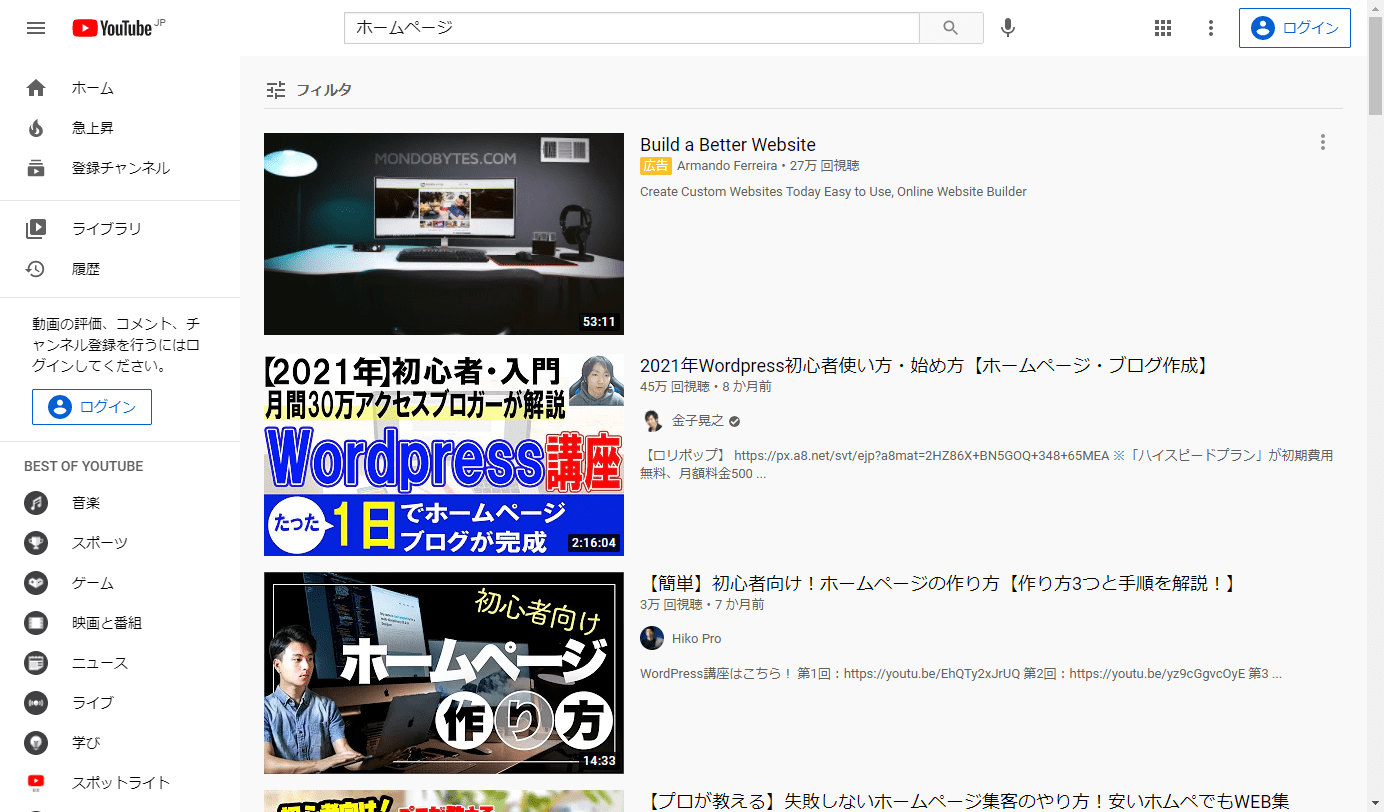Open Wordpress講座 video thumbnail
The width and height of the screenshot is (1384, 812).
pyautogui.click(x=444, y=455)
